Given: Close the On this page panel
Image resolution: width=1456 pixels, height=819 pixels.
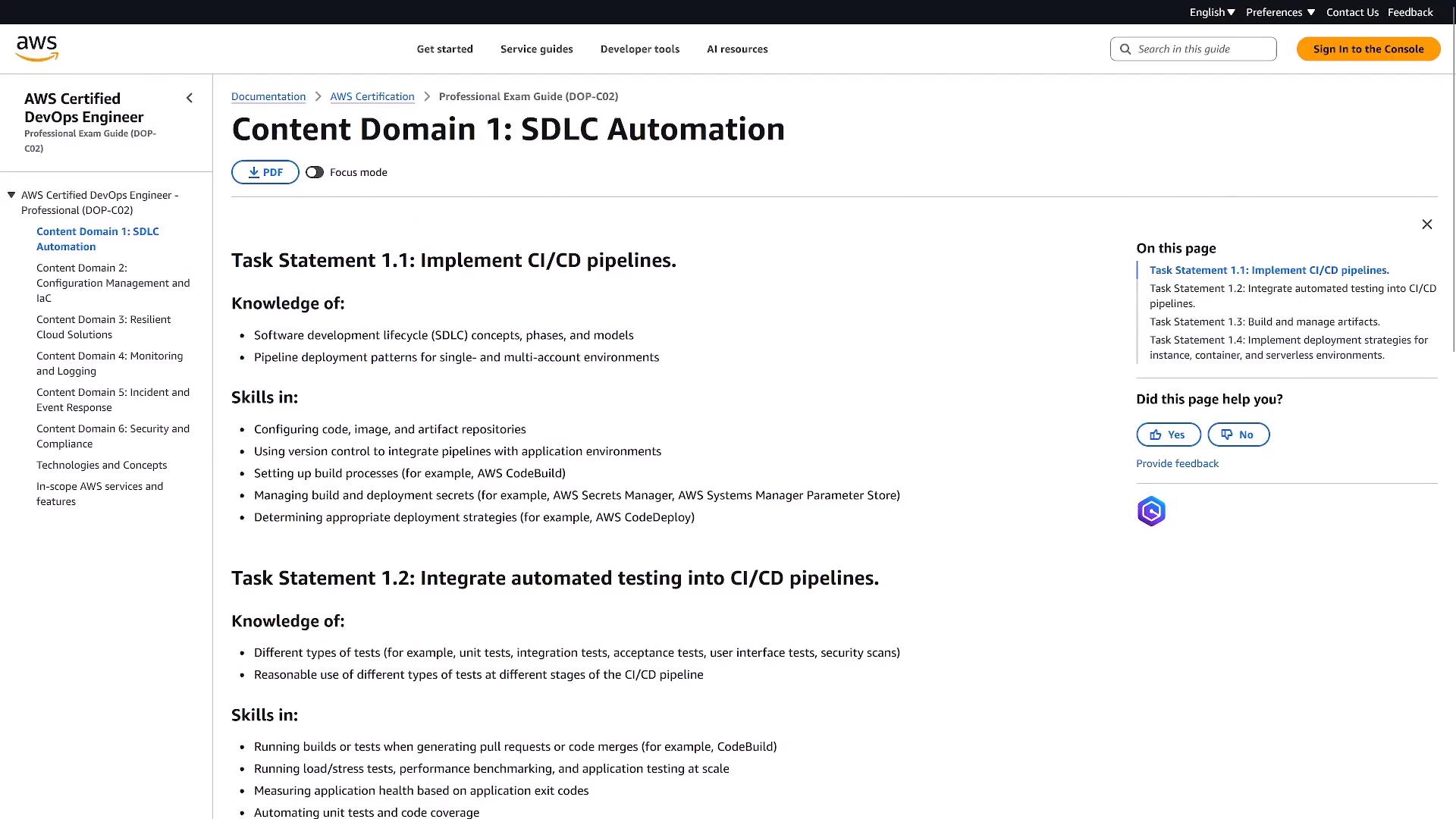Looking at the screenshot, I should tap(1427, 224).
